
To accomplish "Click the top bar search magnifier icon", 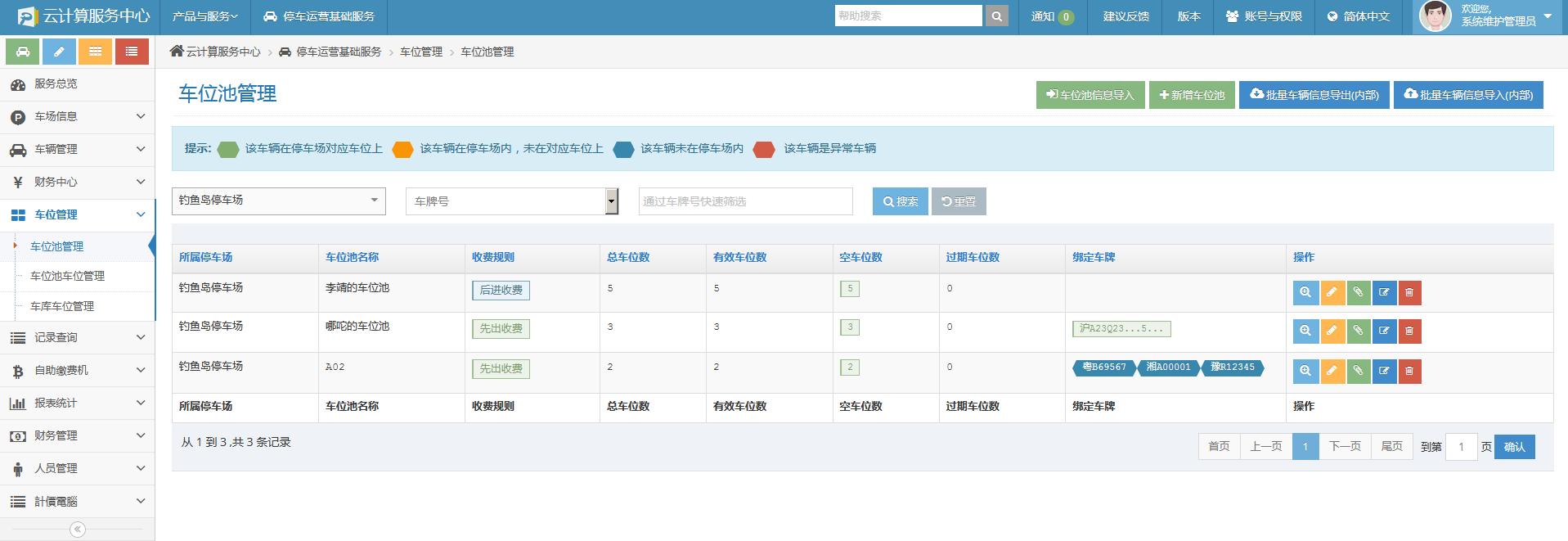I will tap(996, 16).
